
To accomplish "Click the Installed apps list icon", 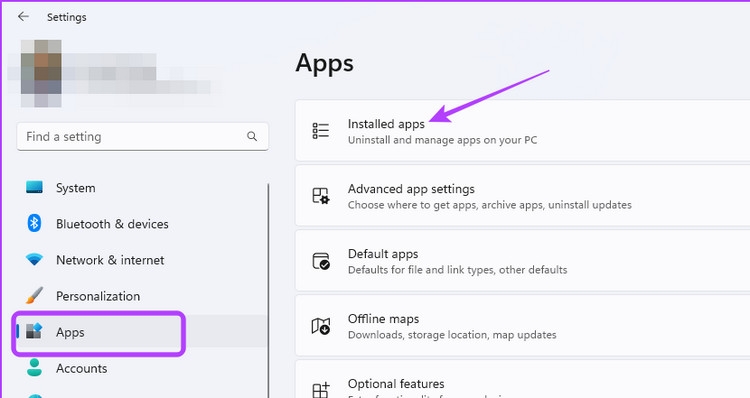I will click(x=320, y=131).
